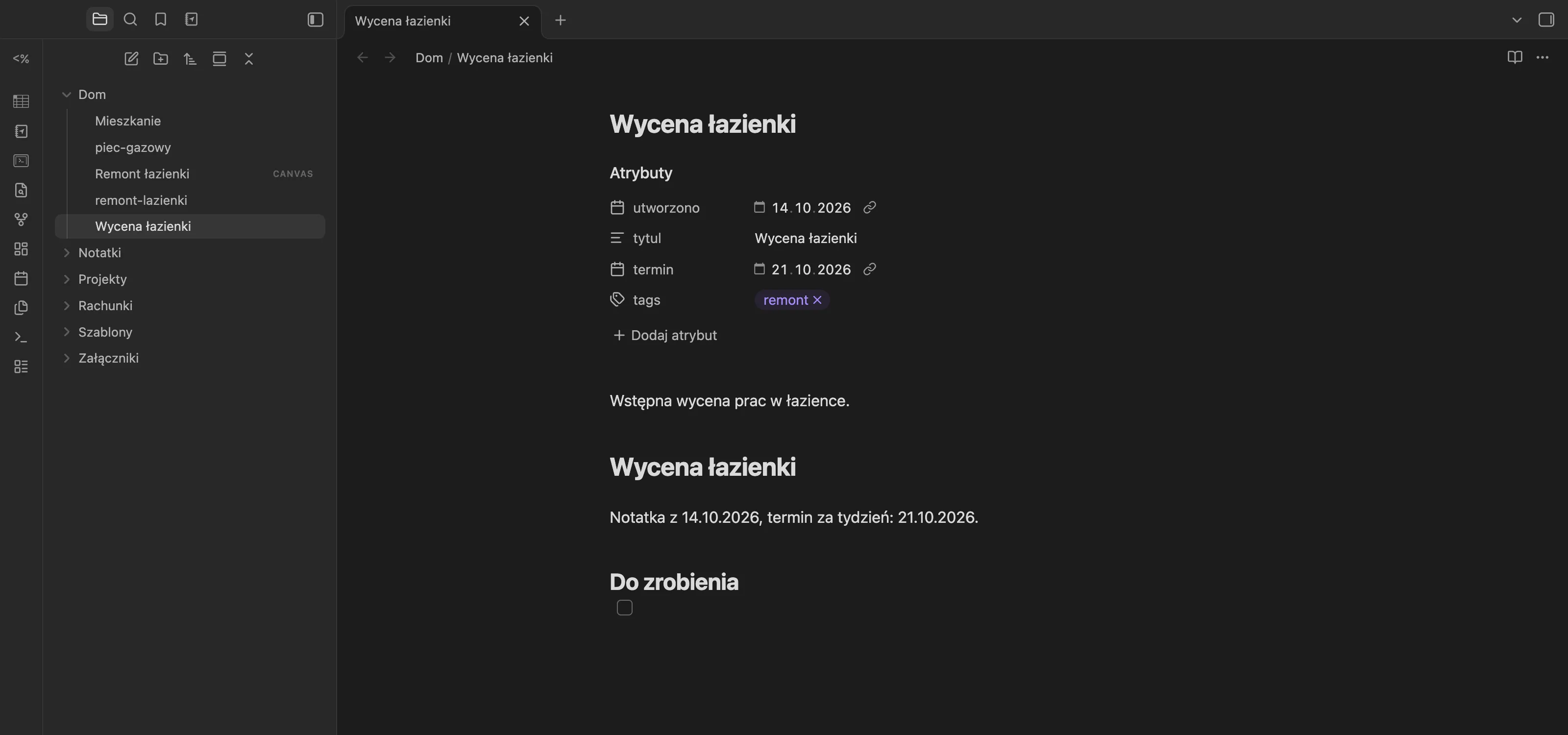Toggle the left sidebar collapse icon

(315, 20)
